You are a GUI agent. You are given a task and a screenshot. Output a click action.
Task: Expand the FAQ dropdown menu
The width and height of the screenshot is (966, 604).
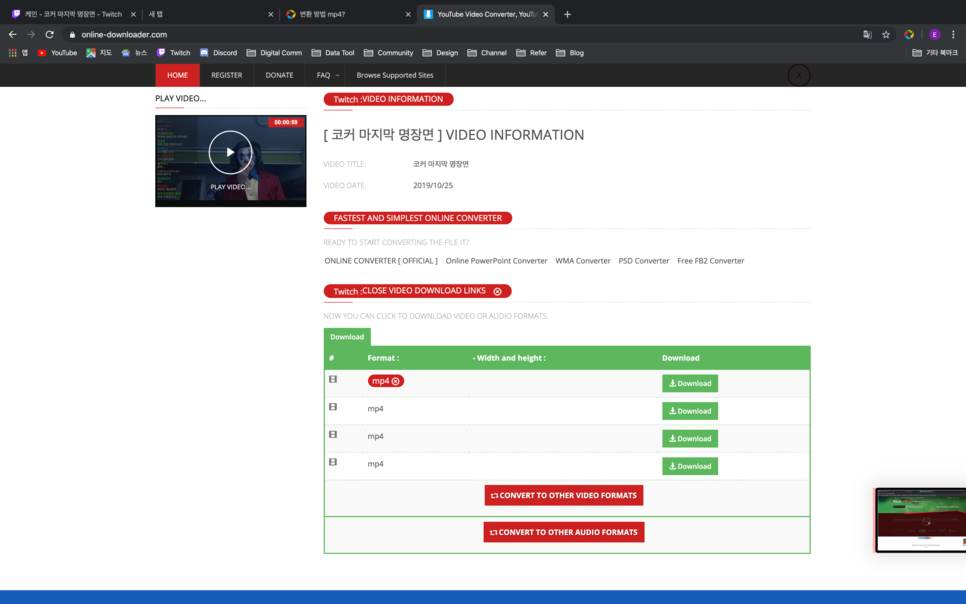tap(328, 75)
